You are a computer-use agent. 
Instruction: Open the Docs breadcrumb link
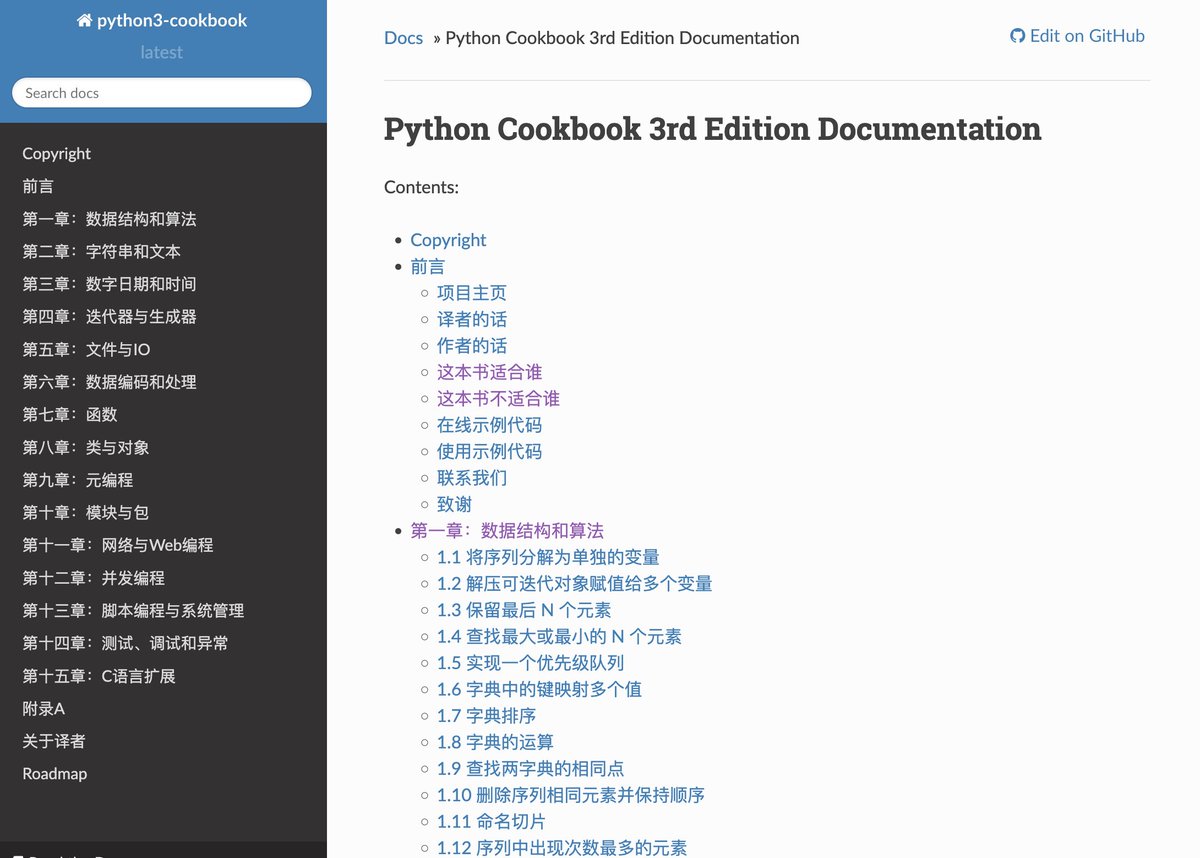click(403, 38)
